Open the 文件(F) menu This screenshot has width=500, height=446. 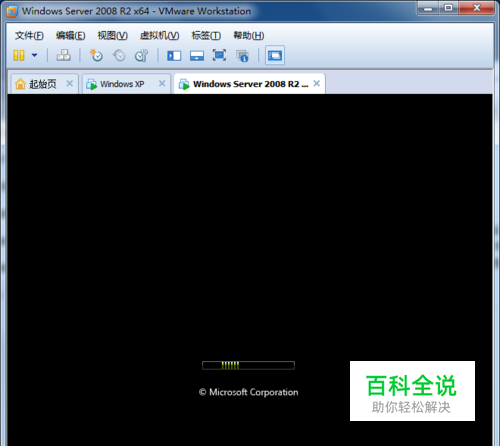tap(29, 35)
